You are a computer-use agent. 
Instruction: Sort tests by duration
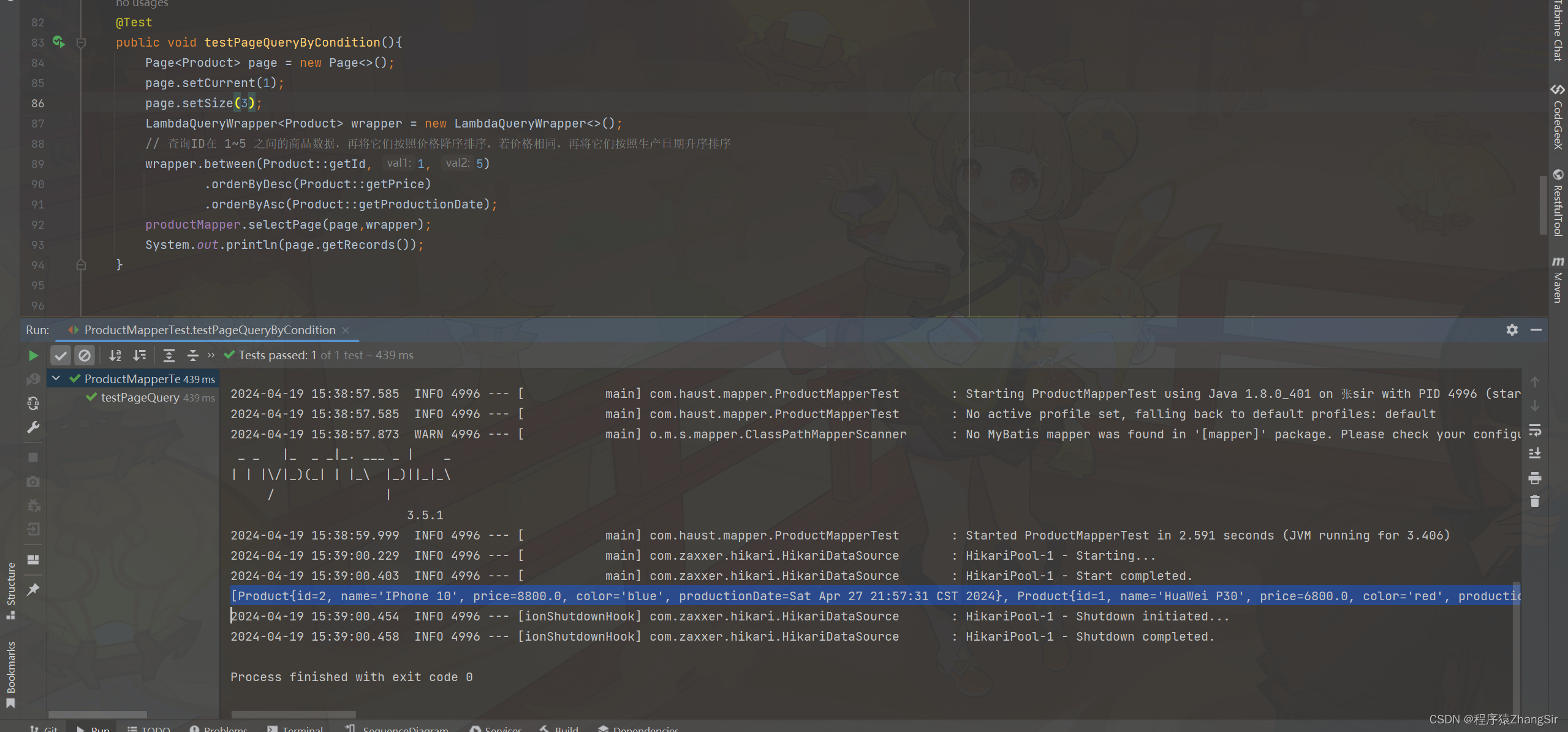(x=140, y=356)
